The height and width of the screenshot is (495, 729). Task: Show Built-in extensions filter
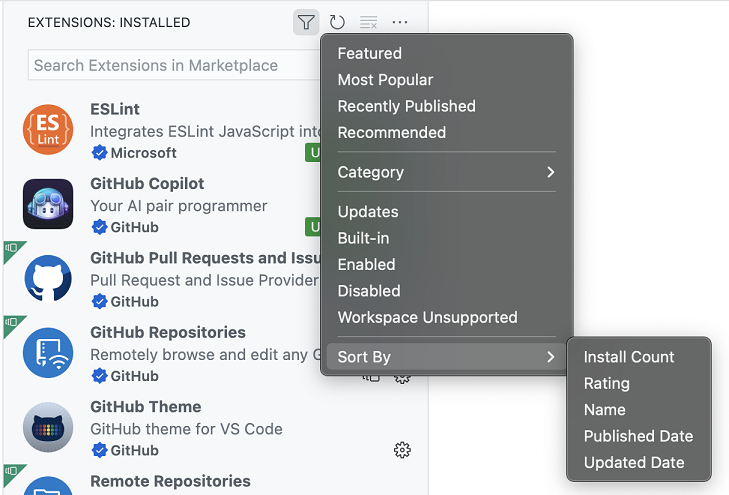[x=363, y=238]
